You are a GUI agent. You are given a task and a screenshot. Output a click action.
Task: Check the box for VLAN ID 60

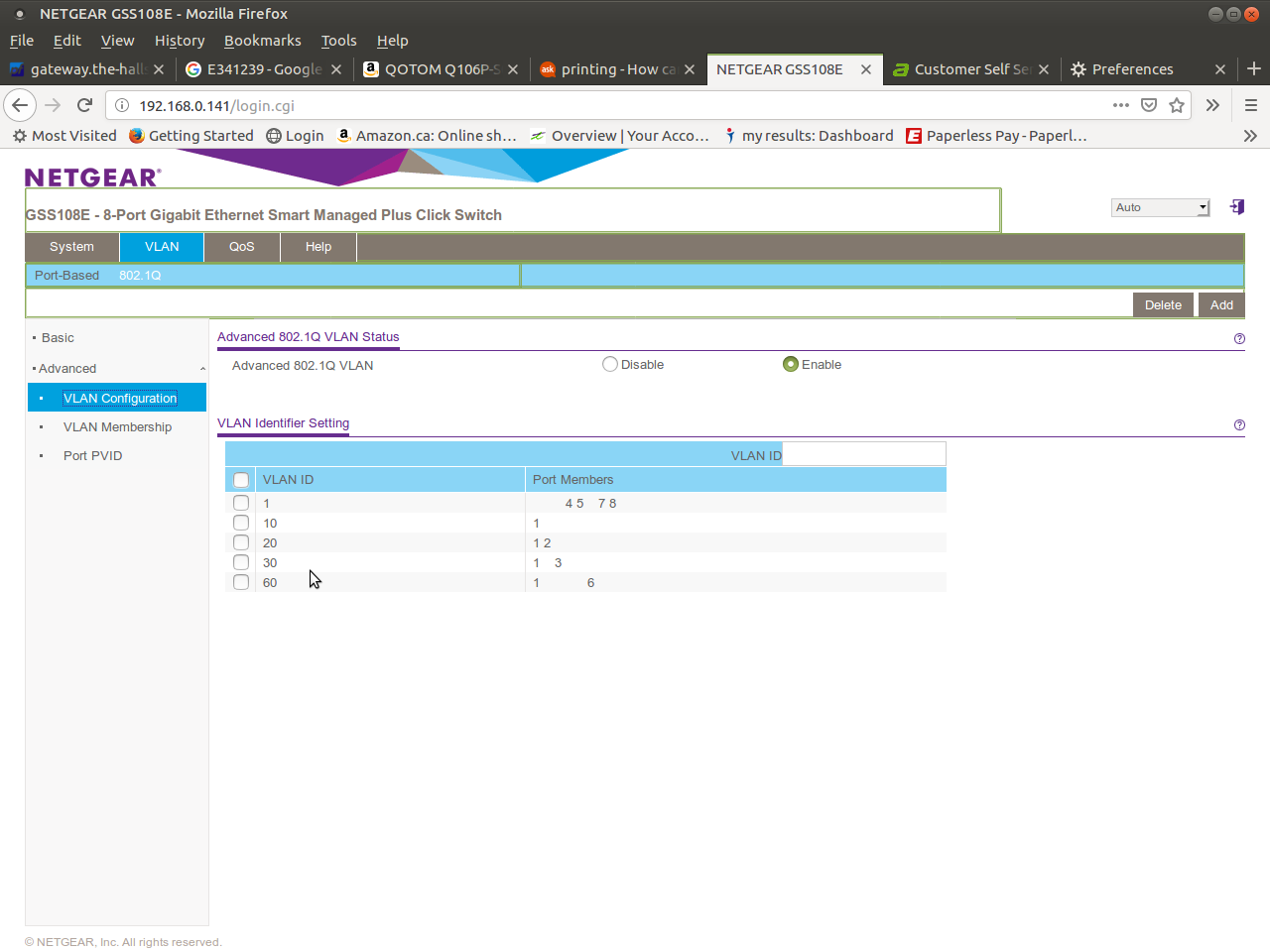[241, 582]
